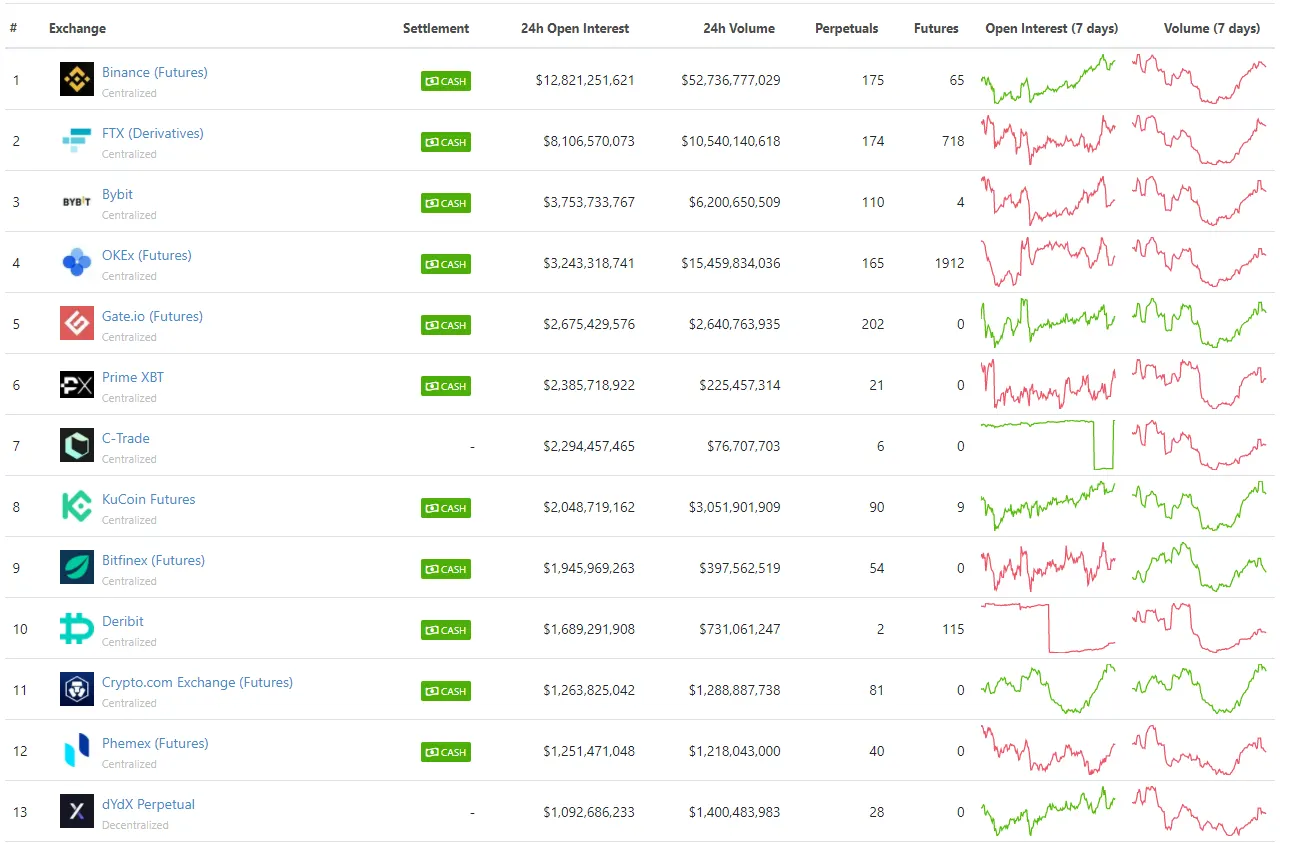
Task: Open the Crypto.com Exchange (Futures) link
Action: 197,682
